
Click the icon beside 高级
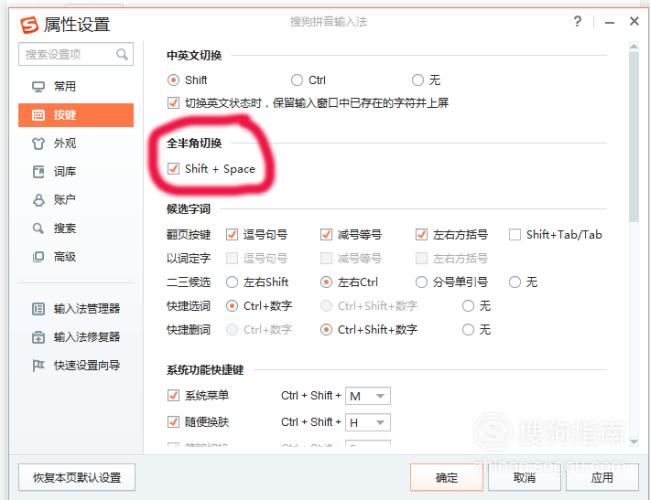point(38,257)
